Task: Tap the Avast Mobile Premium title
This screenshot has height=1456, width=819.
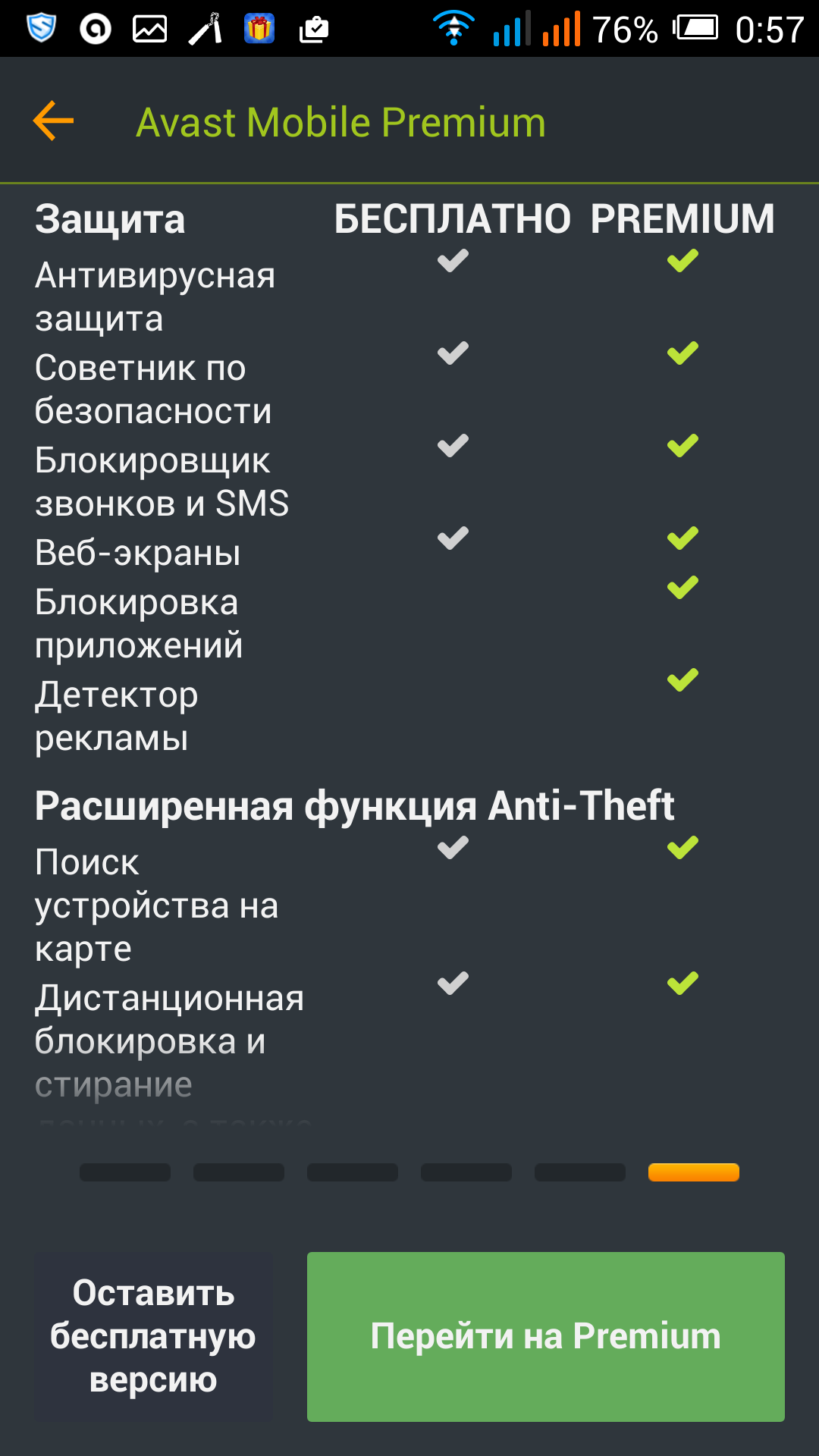Action: [340, 122]
